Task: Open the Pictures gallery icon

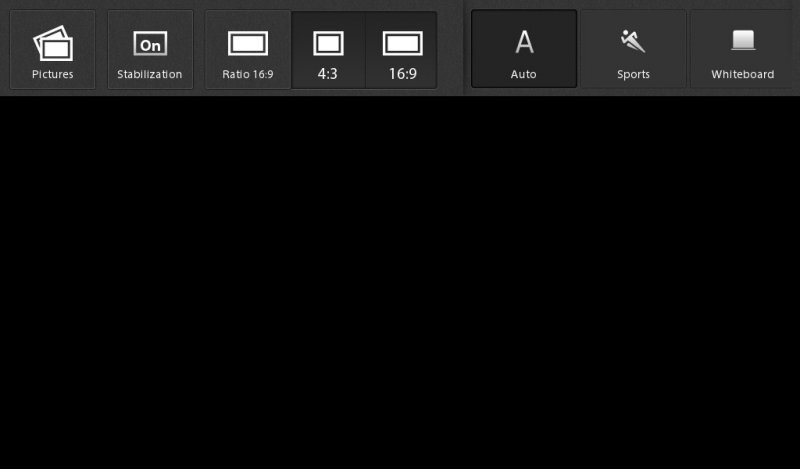Action: pos(53,43)
